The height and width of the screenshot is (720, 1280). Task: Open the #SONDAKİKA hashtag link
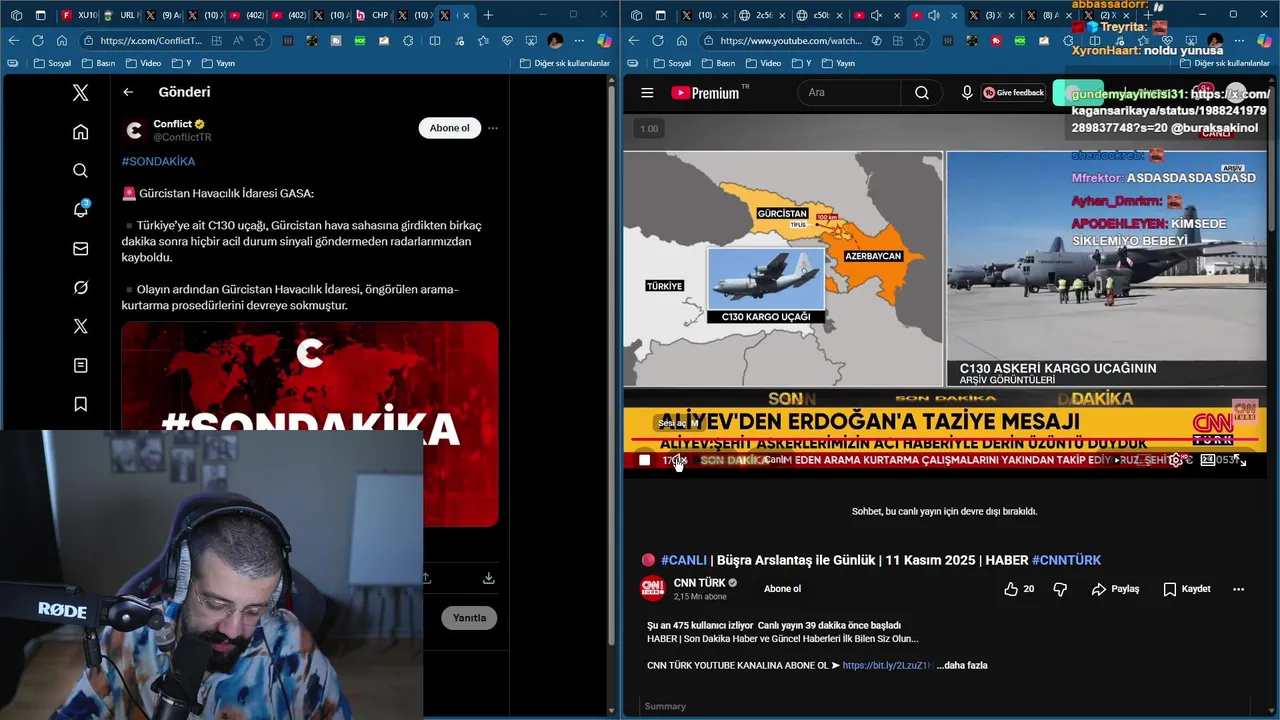coord(158,161)
